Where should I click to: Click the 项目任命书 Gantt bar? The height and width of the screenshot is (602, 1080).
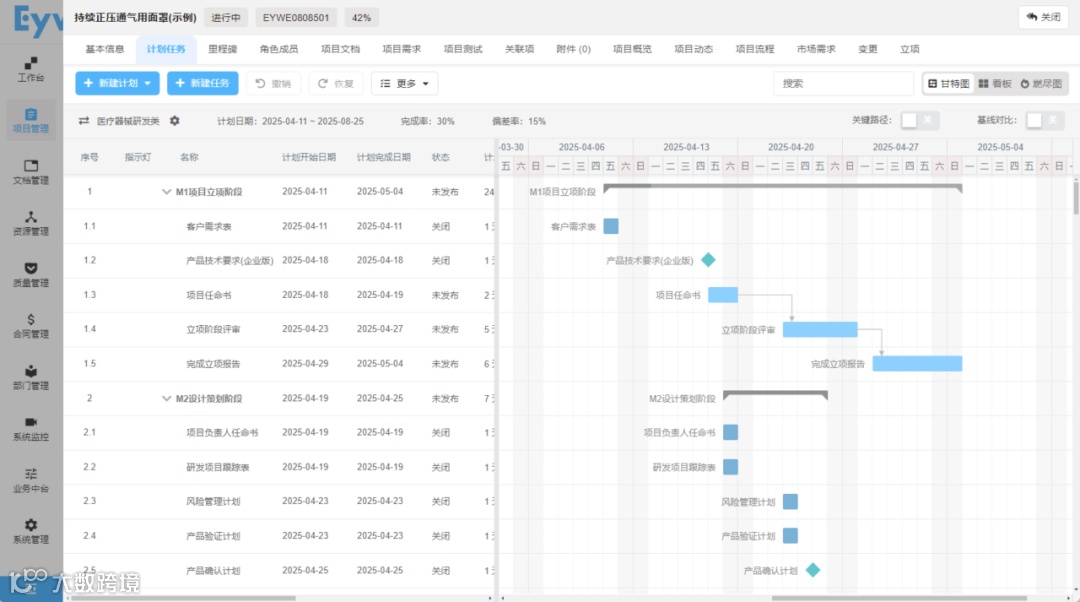coord(723,295)
